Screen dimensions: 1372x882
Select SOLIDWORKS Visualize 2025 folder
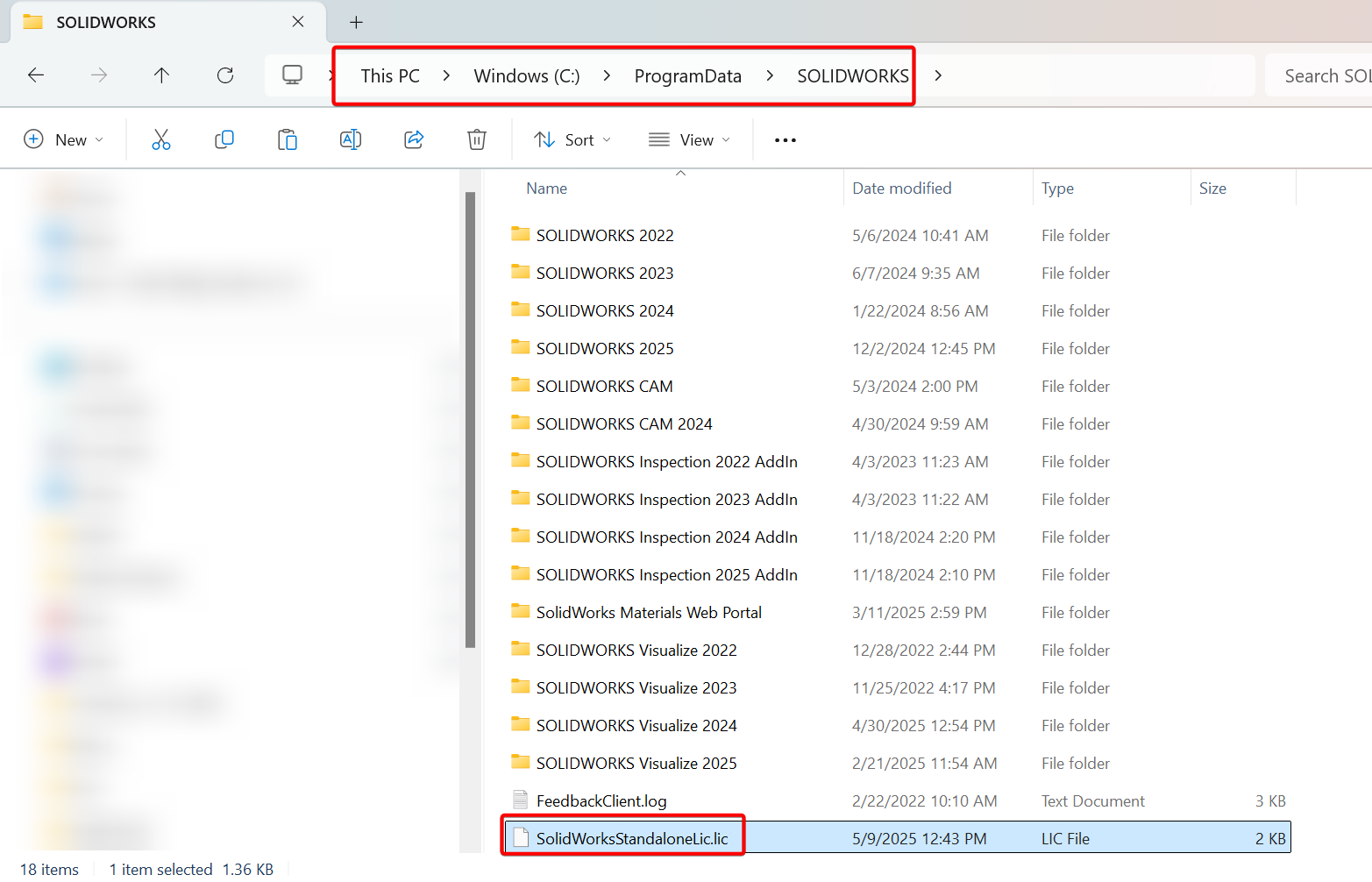tap(636, 764)
